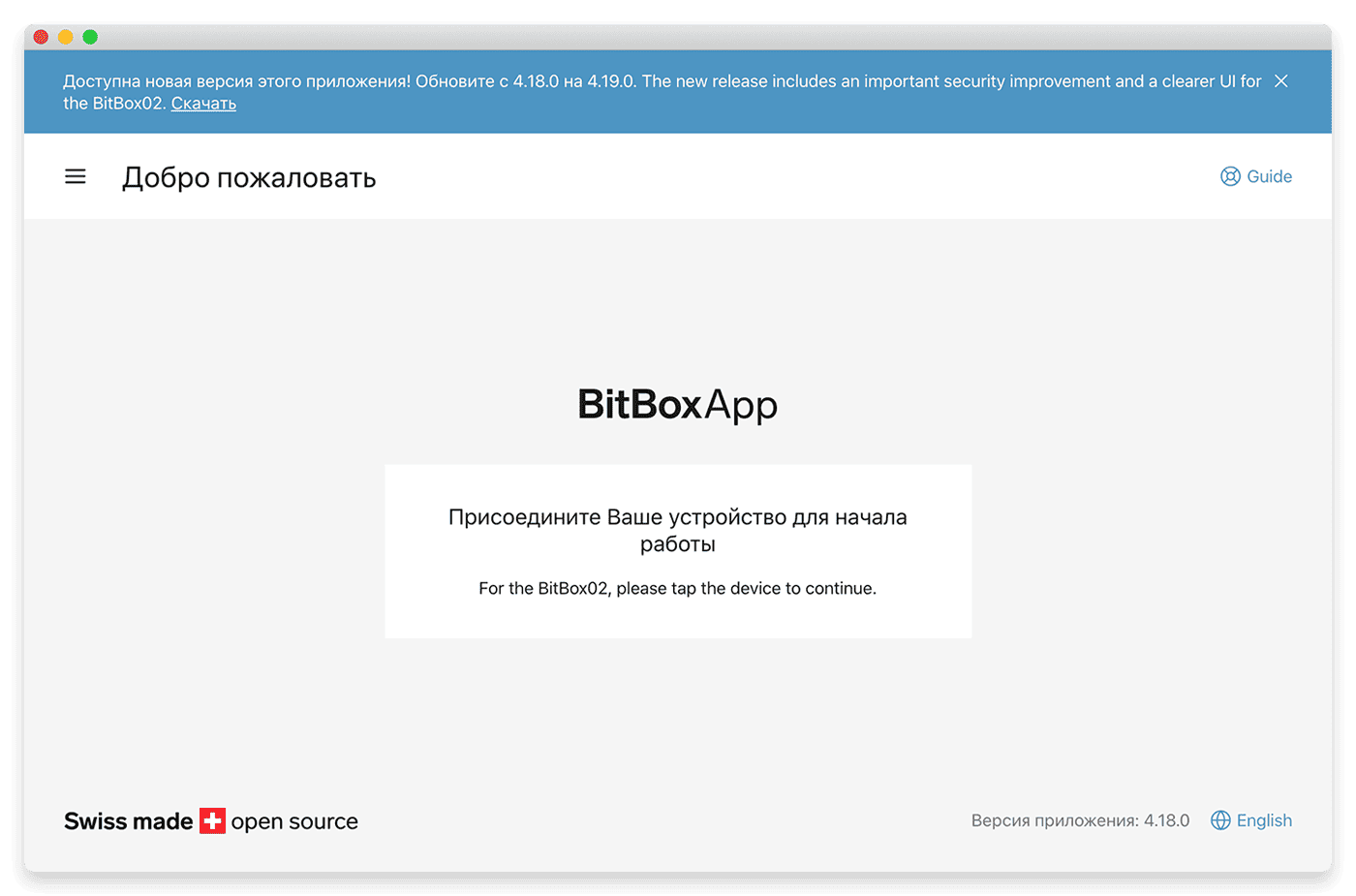Image resolution: width=1356 pixels, height=896 pixels.
Task: Click the Swiss made label
Action: 129,821
